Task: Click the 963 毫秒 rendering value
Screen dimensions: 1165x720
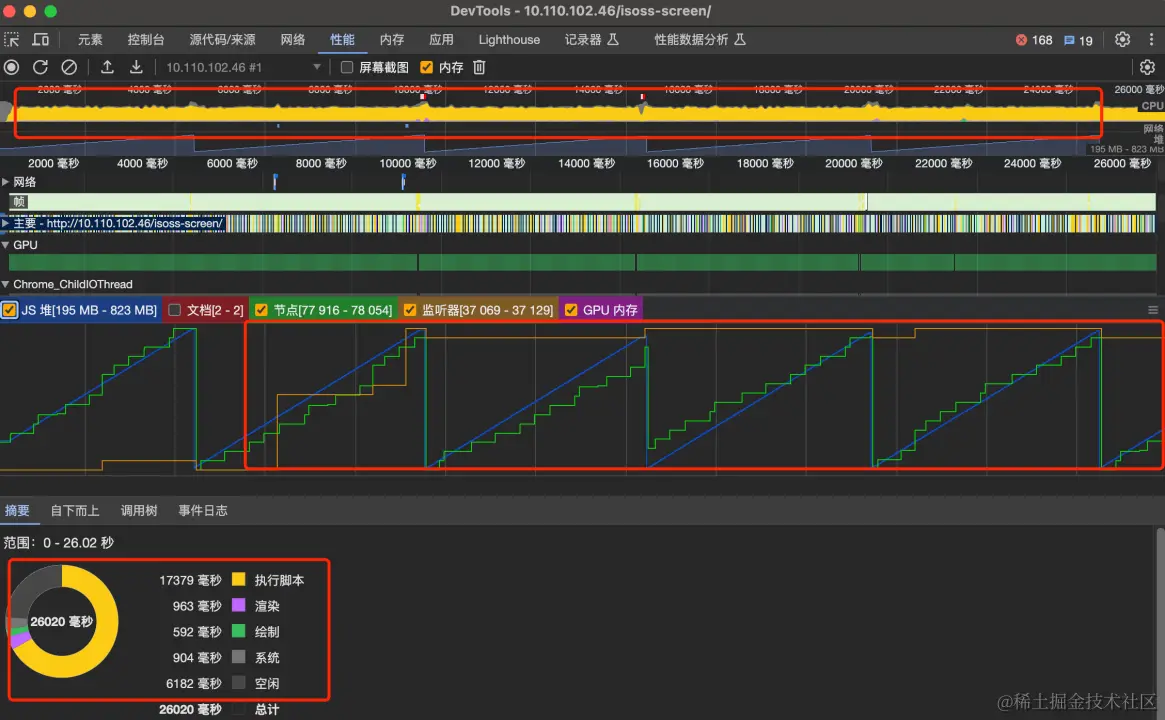Action: pyautogui.click(x=197, y=606)
